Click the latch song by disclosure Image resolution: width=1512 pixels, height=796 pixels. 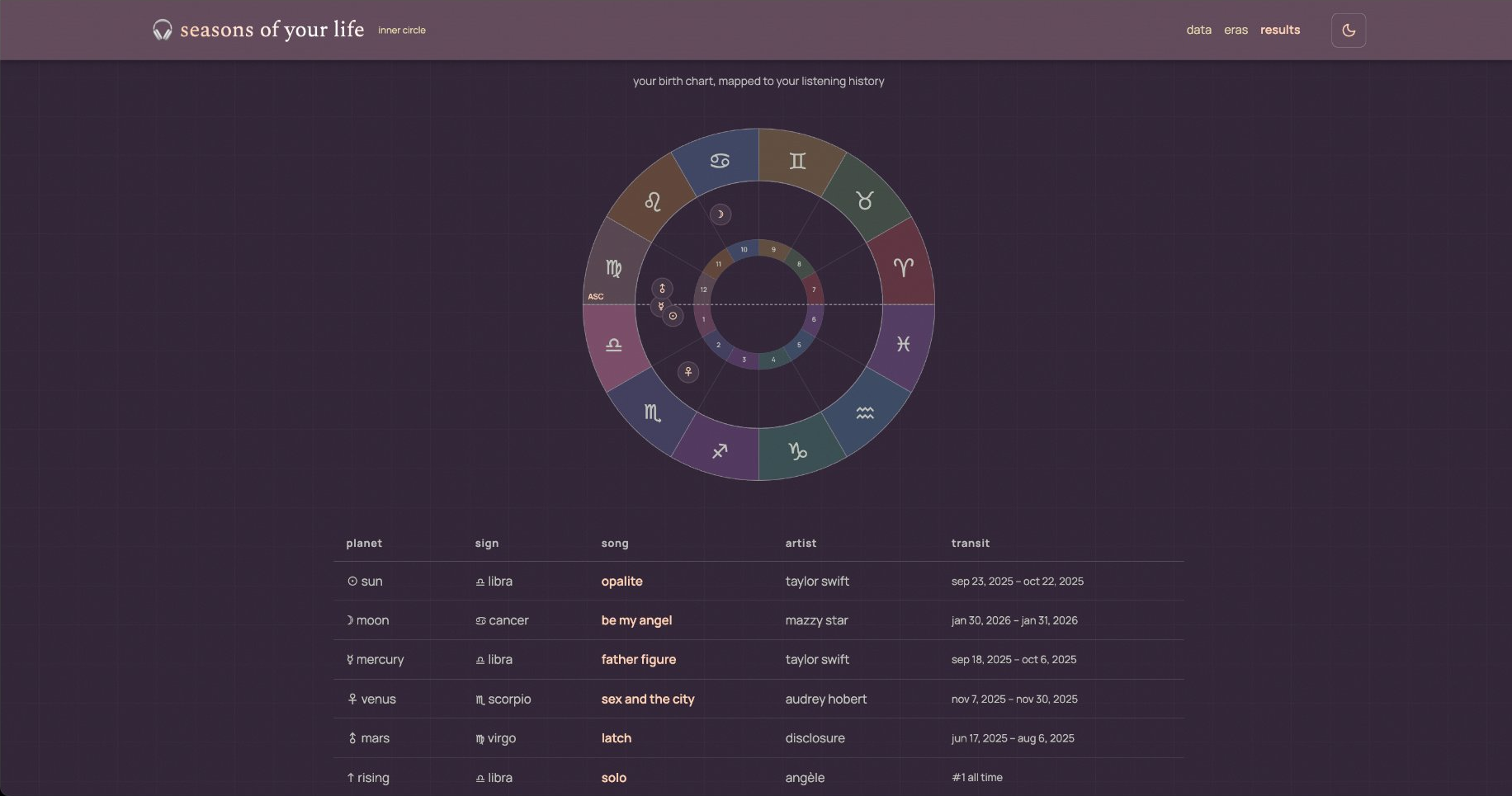pyautogui.click(x=616, y=738)
